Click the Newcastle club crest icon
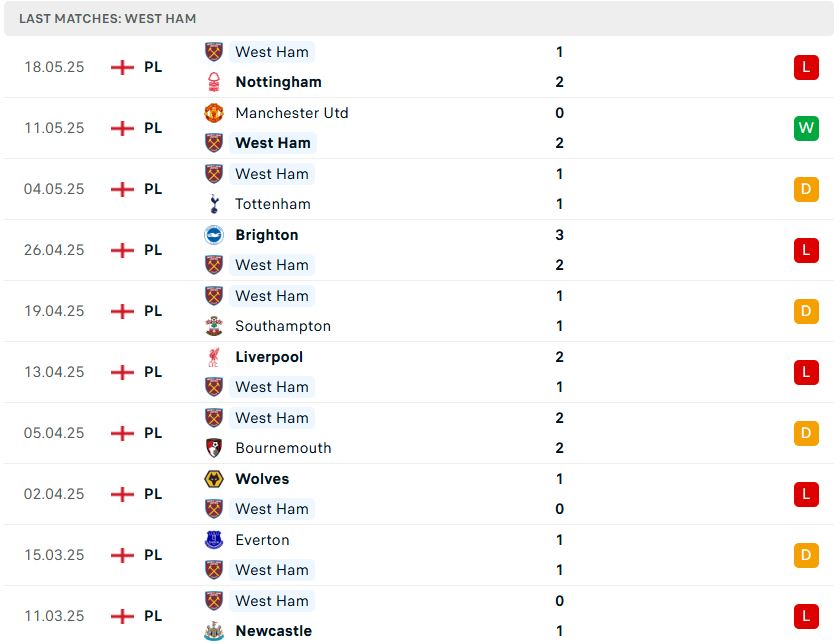This screenshot has width=840, height=644. coord(214,631)
